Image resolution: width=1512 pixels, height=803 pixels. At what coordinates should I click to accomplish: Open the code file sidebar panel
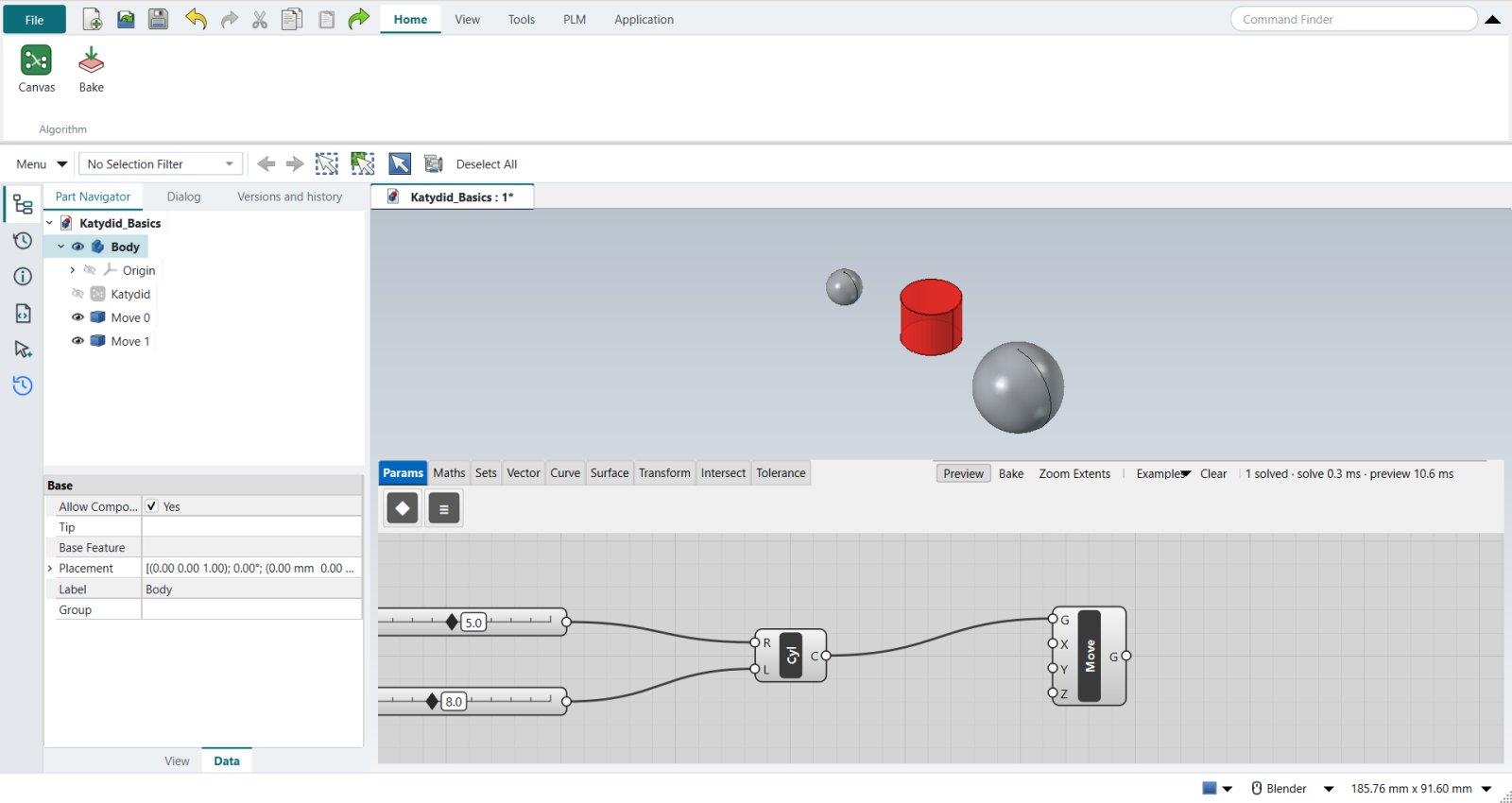(x=23, y=313)
